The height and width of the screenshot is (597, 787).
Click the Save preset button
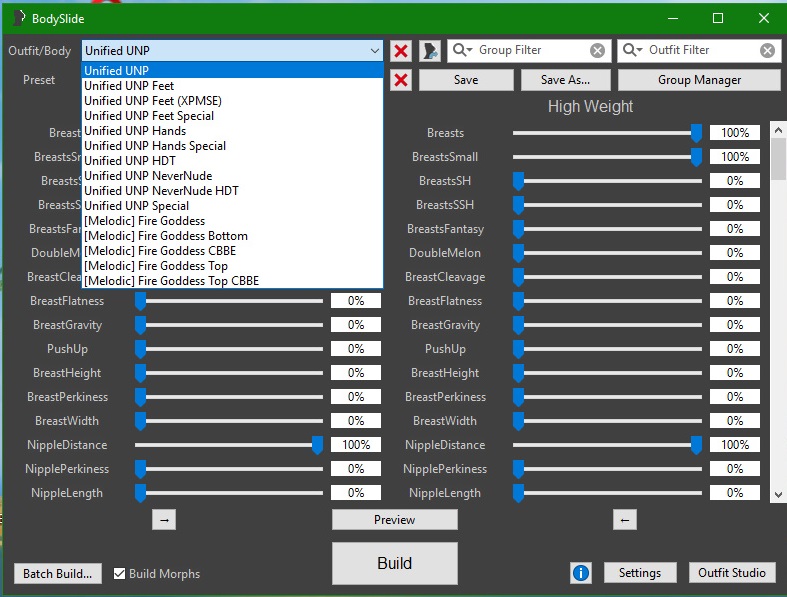(x=466, y=80)
